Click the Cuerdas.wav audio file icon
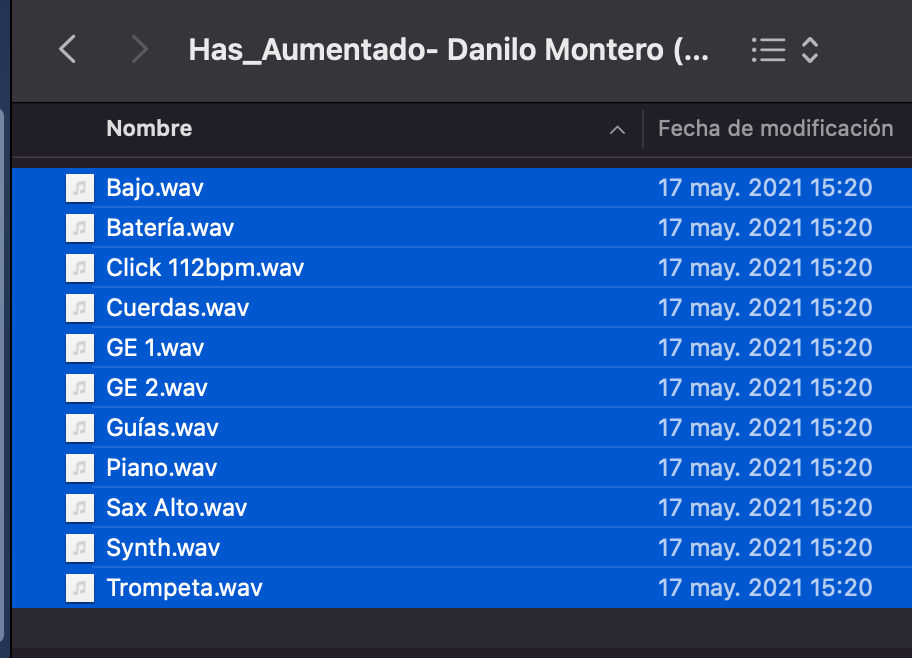This screenshot has width=912, height=658. (x=80, y=308)
